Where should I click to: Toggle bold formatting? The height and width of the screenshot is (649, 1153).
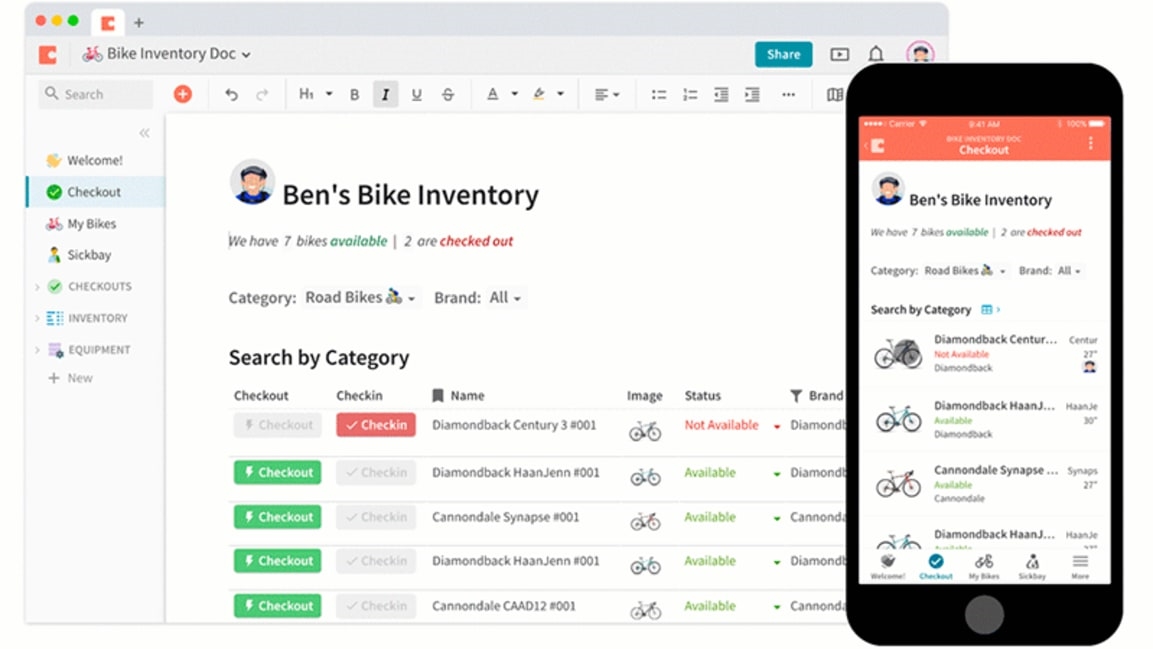[354, 95]
